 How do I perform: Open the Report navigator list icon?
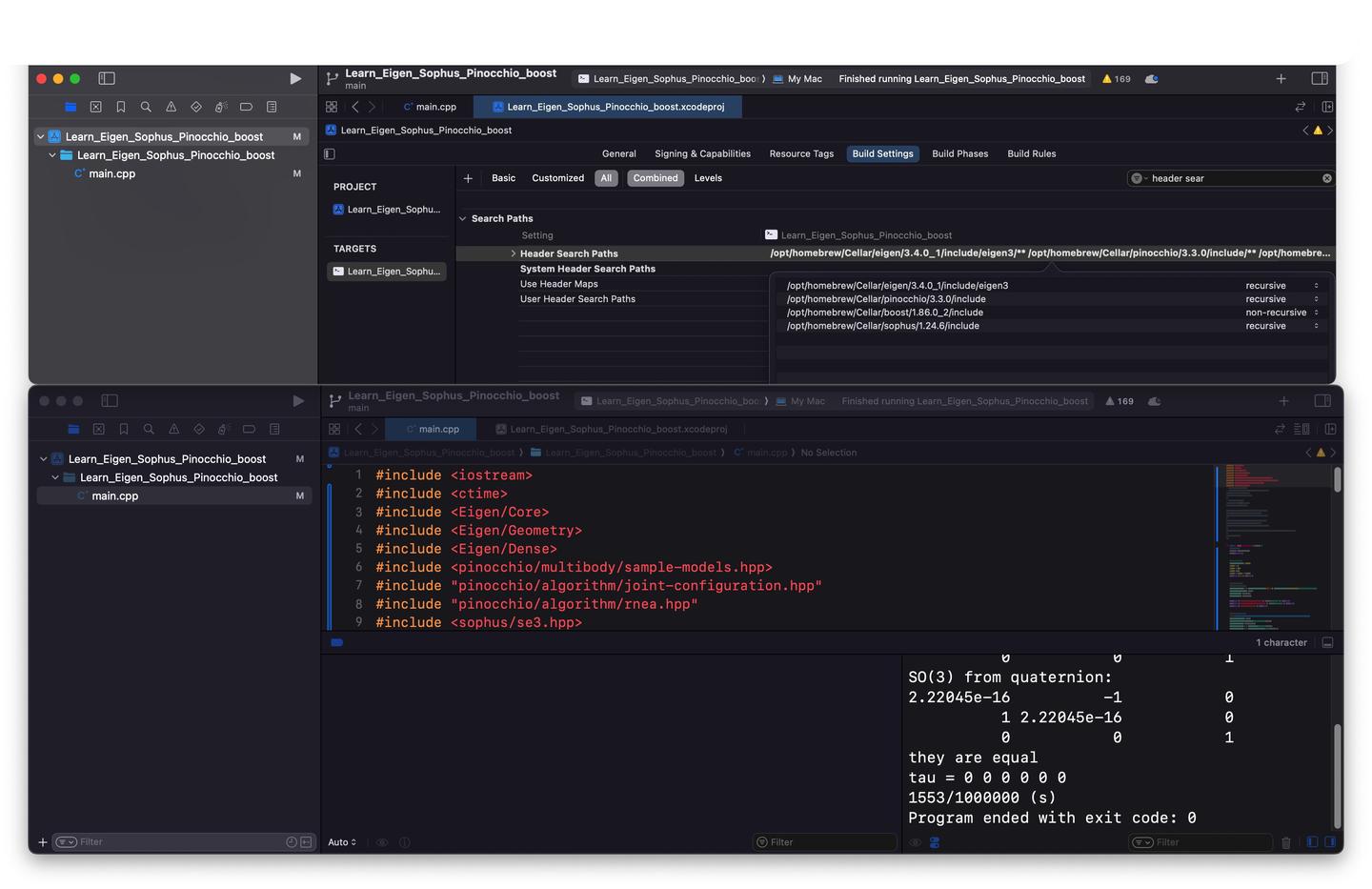[272, 107]
